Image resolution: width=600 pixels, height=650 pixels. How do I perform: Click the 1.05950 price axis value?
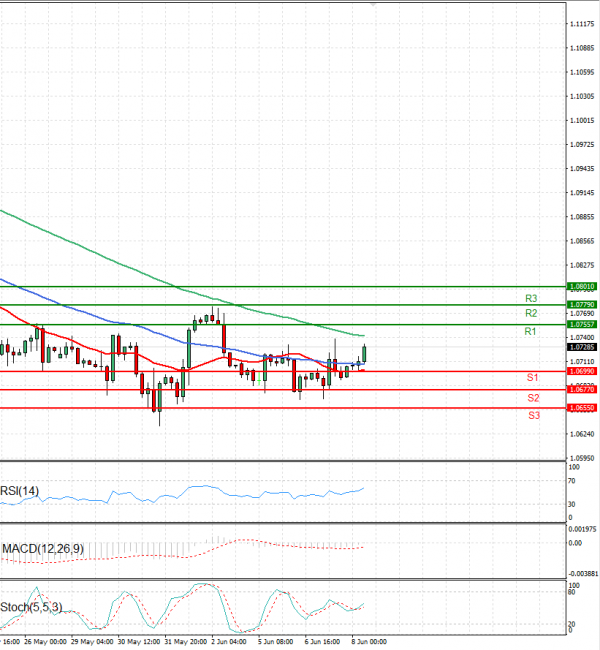coord(582,458)
